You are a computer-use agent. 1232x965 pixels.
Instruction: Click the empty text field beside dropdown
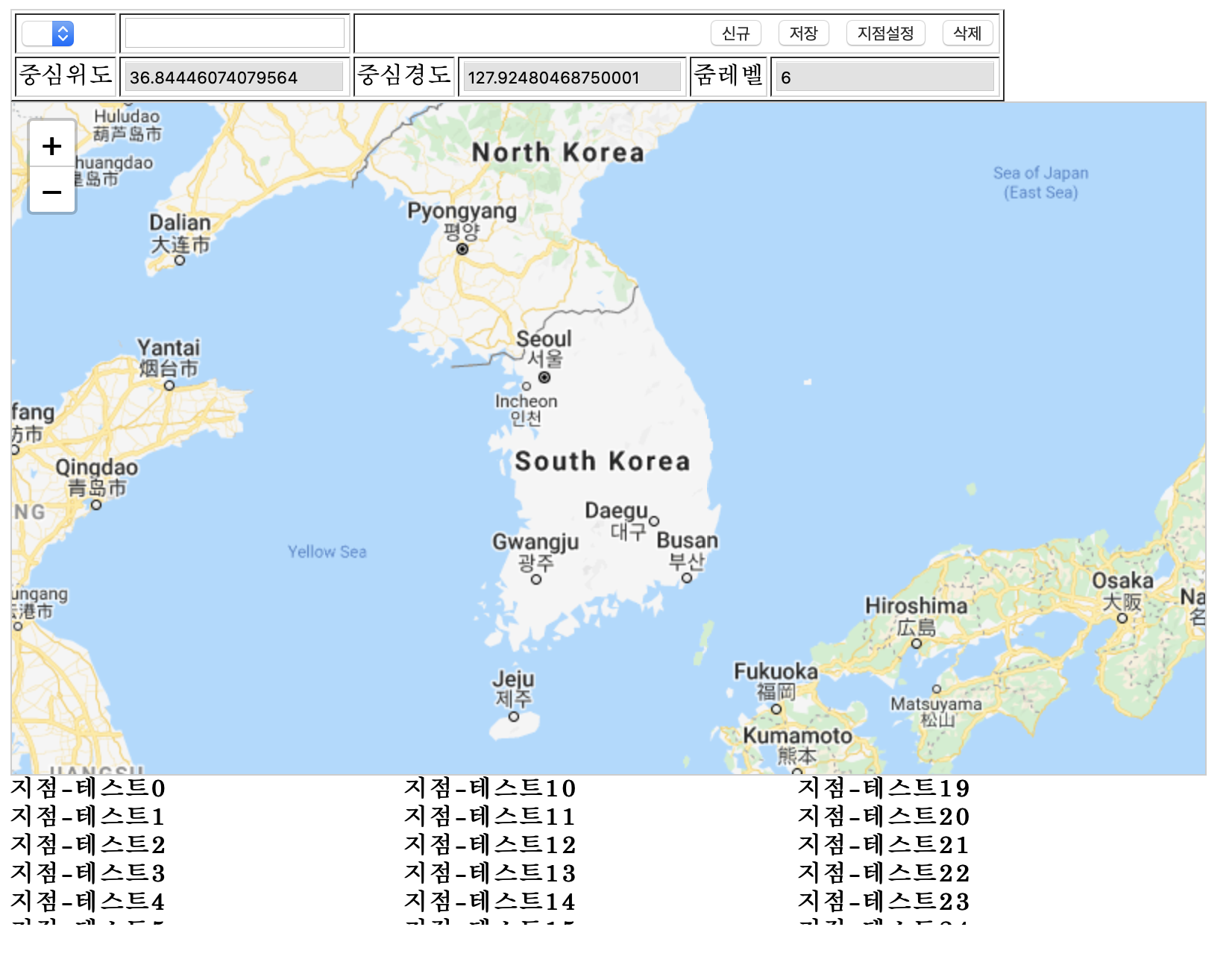click(x=235, y=33)
